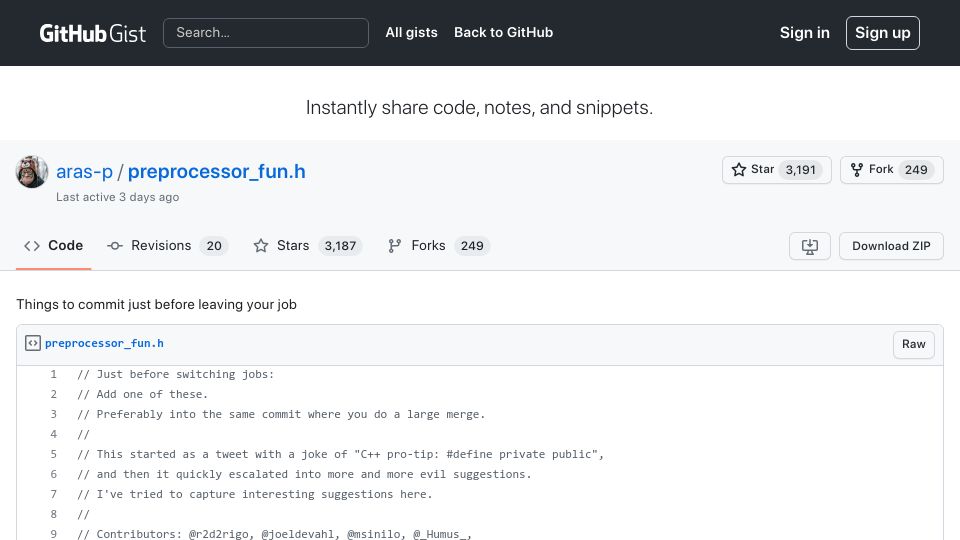Download the gist as ZIP
The width and height of the screenshot is (960, 540).
(891, 246)
